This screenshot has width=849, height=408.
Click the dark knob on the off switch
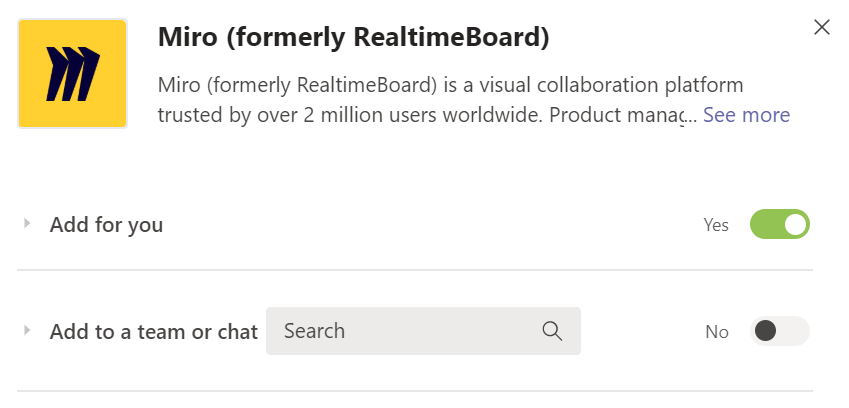coord(766,331)
